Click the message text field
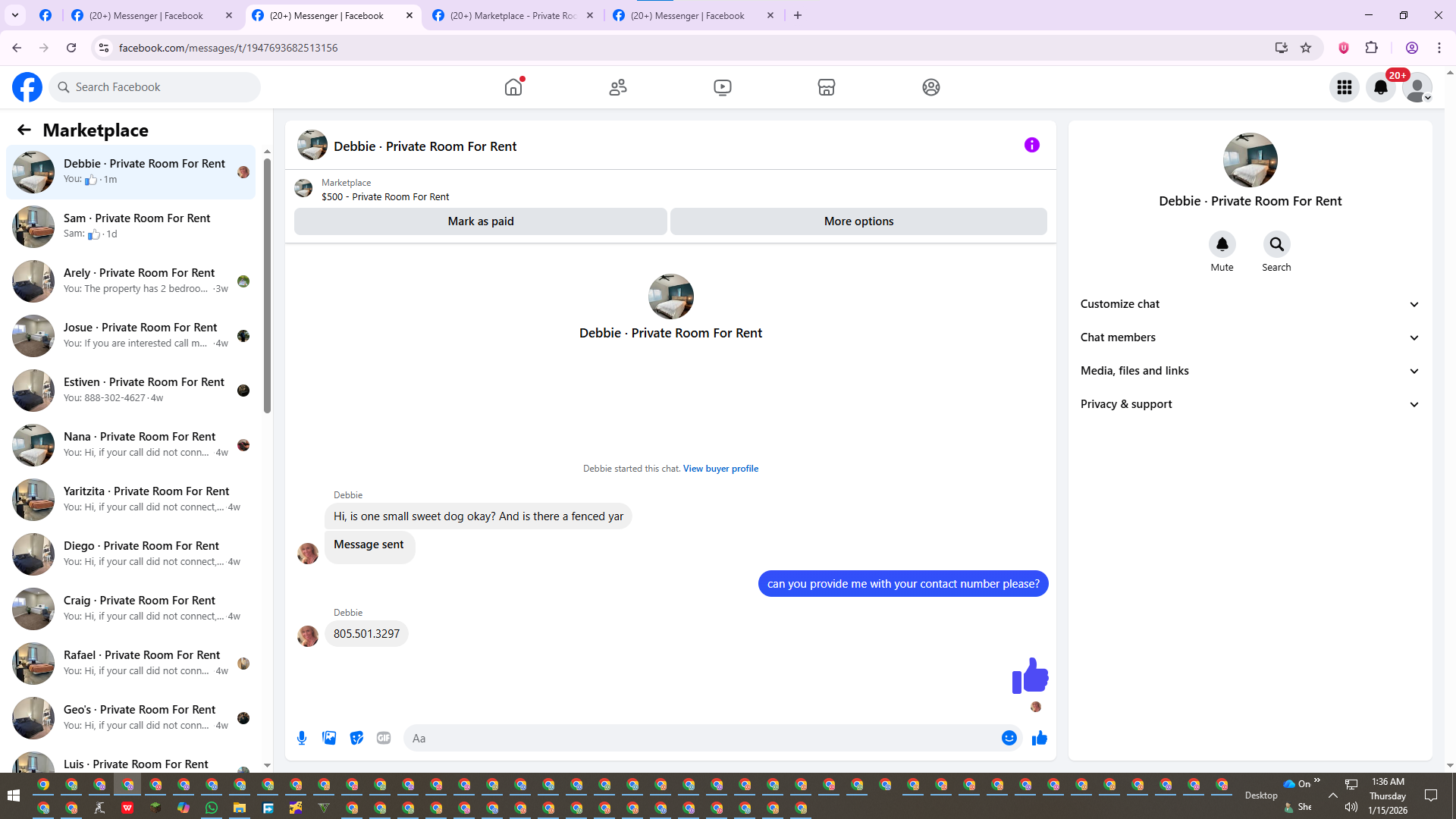Viewport: 1456px width, 819px height. click(701, 738)
